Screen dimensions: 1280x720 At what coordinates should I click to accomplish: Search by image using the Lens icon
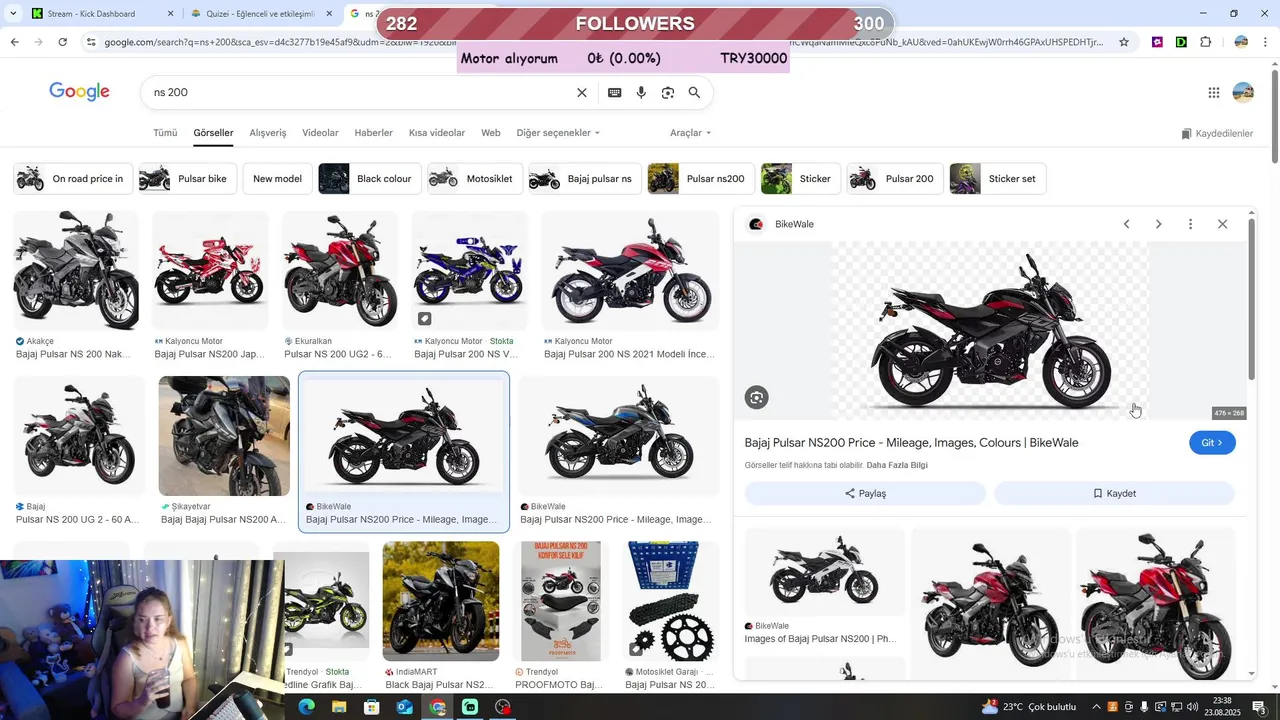[x=668, y=93]
